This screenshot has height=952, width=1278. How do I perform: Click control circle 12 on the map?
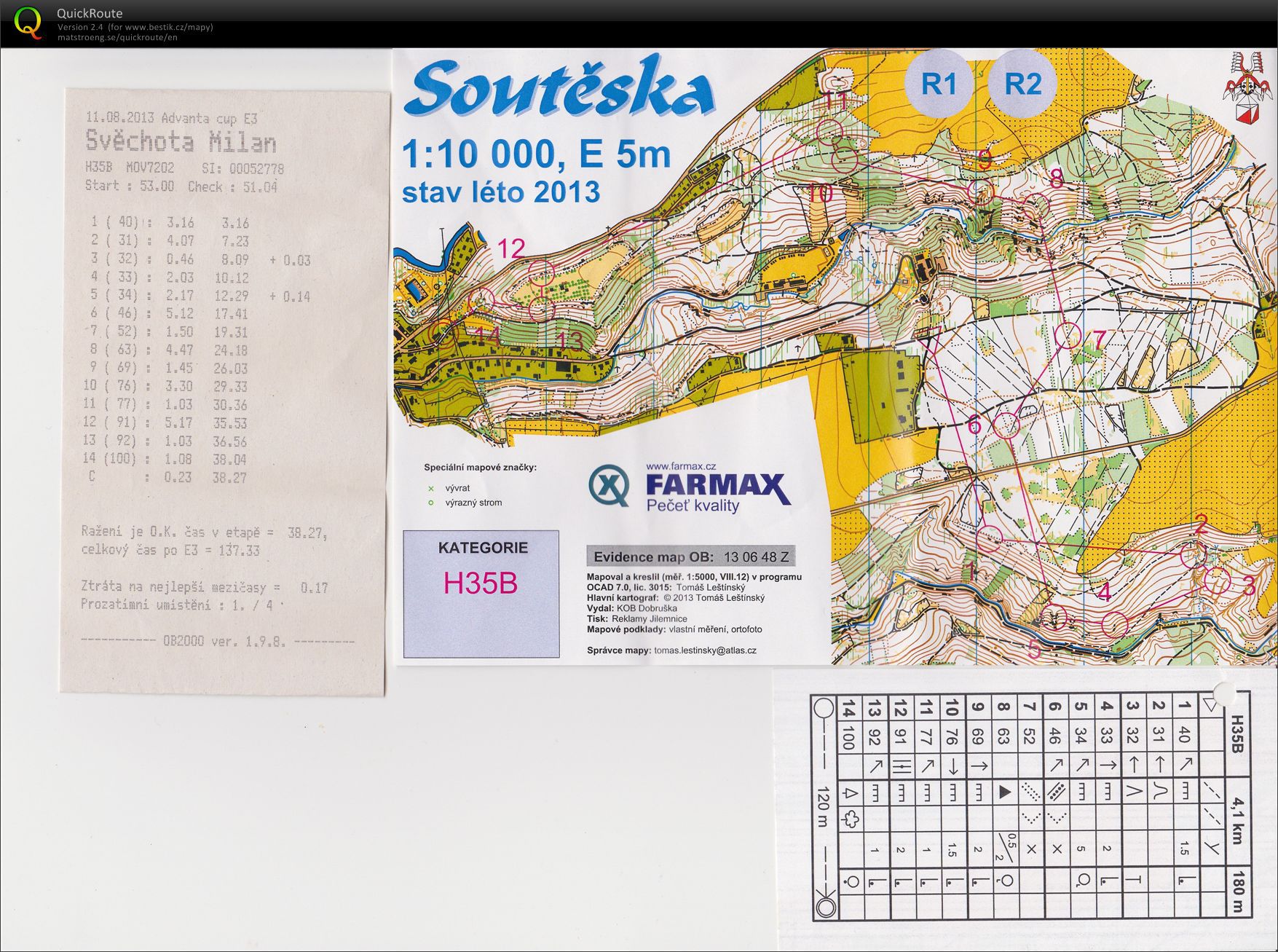click(540, 272)
